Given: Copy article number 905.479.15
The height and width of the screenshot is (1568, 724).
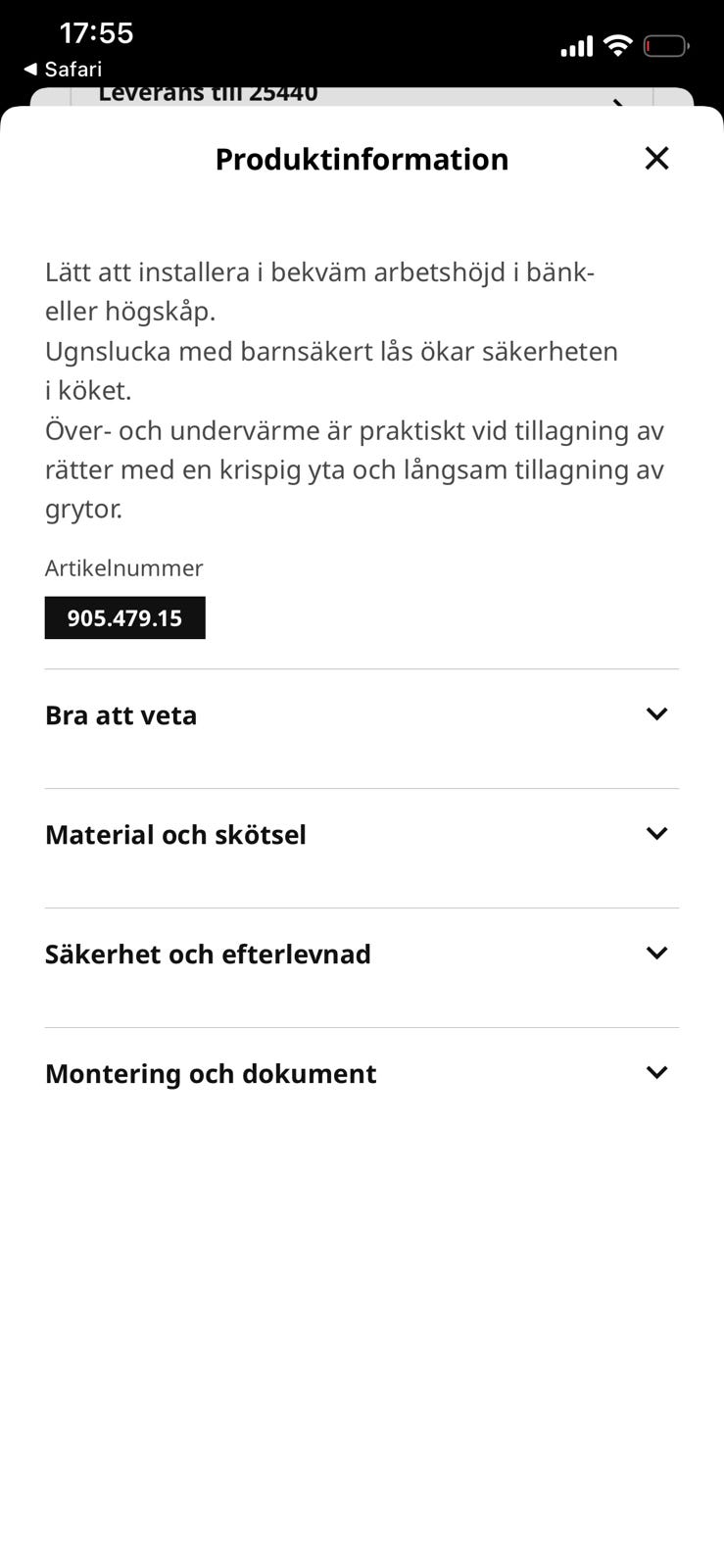Looking at the screenshot, I should [x=124, y=618].
